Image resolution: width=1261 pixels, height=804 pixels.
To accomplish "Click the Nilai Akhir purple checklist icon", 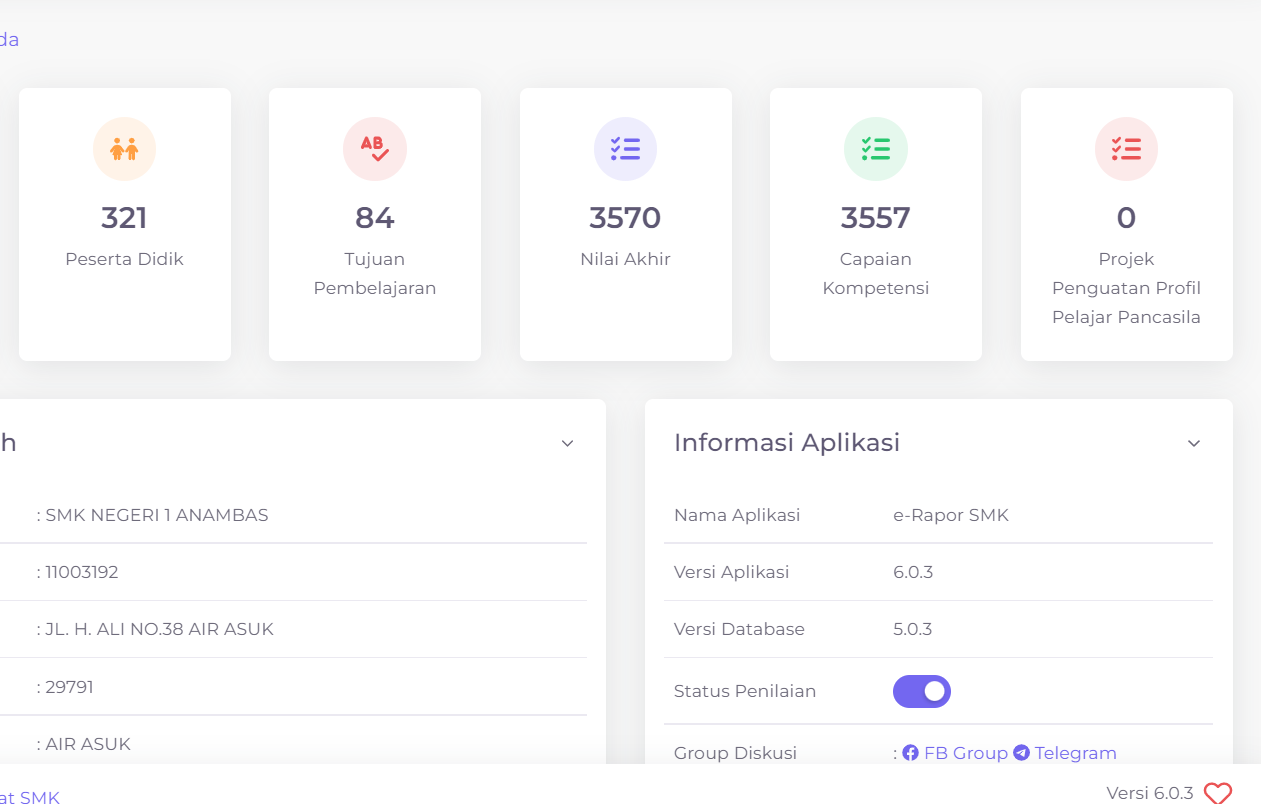I will point(625,148).
